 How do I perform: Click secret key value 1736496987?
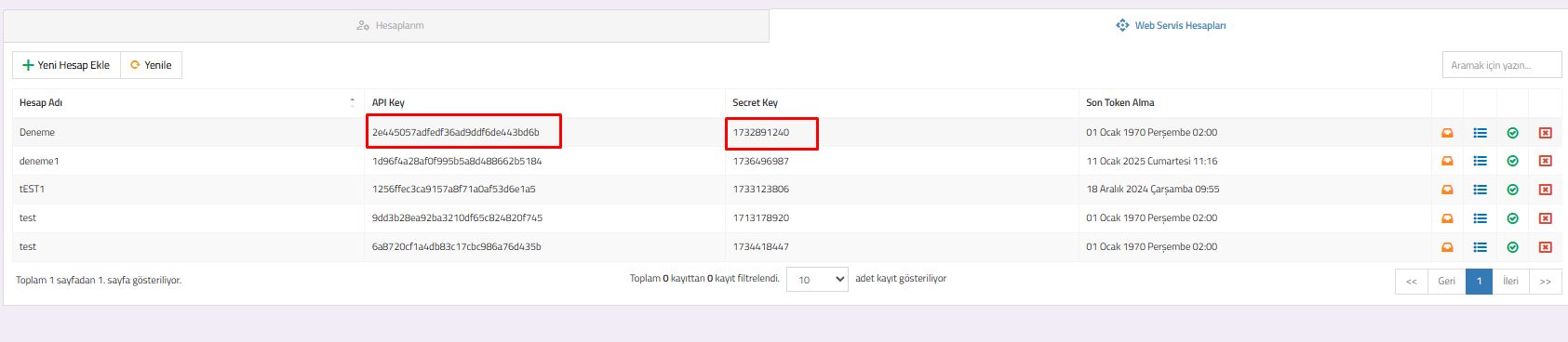tap(760, 161)
